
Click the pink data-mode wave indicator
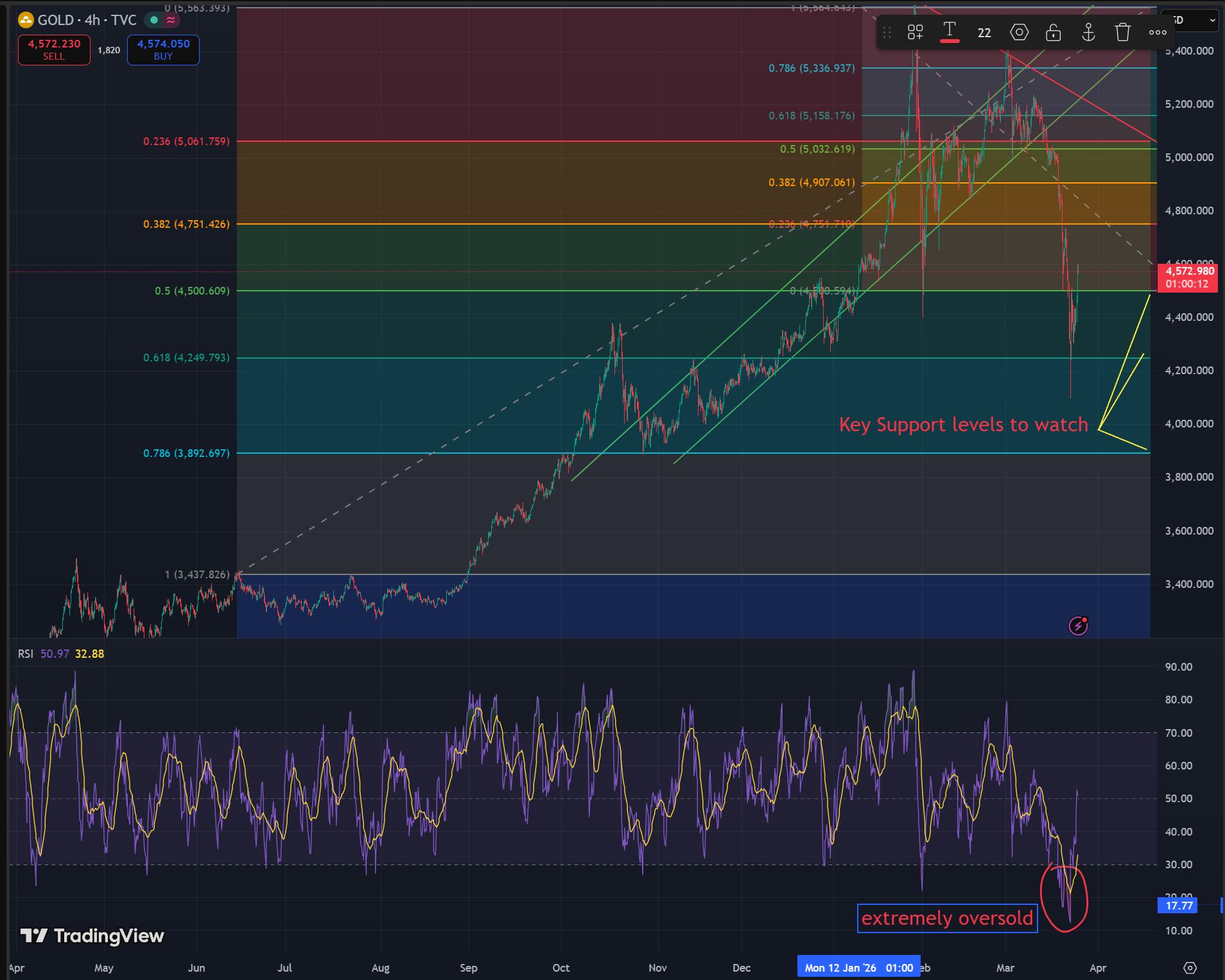(x=171, y=20)
